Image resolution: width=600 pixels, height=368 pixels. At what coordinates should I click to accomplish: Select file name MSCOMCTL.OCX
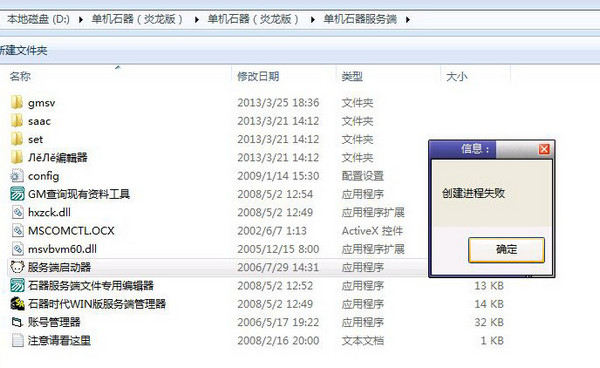(71, 231)
